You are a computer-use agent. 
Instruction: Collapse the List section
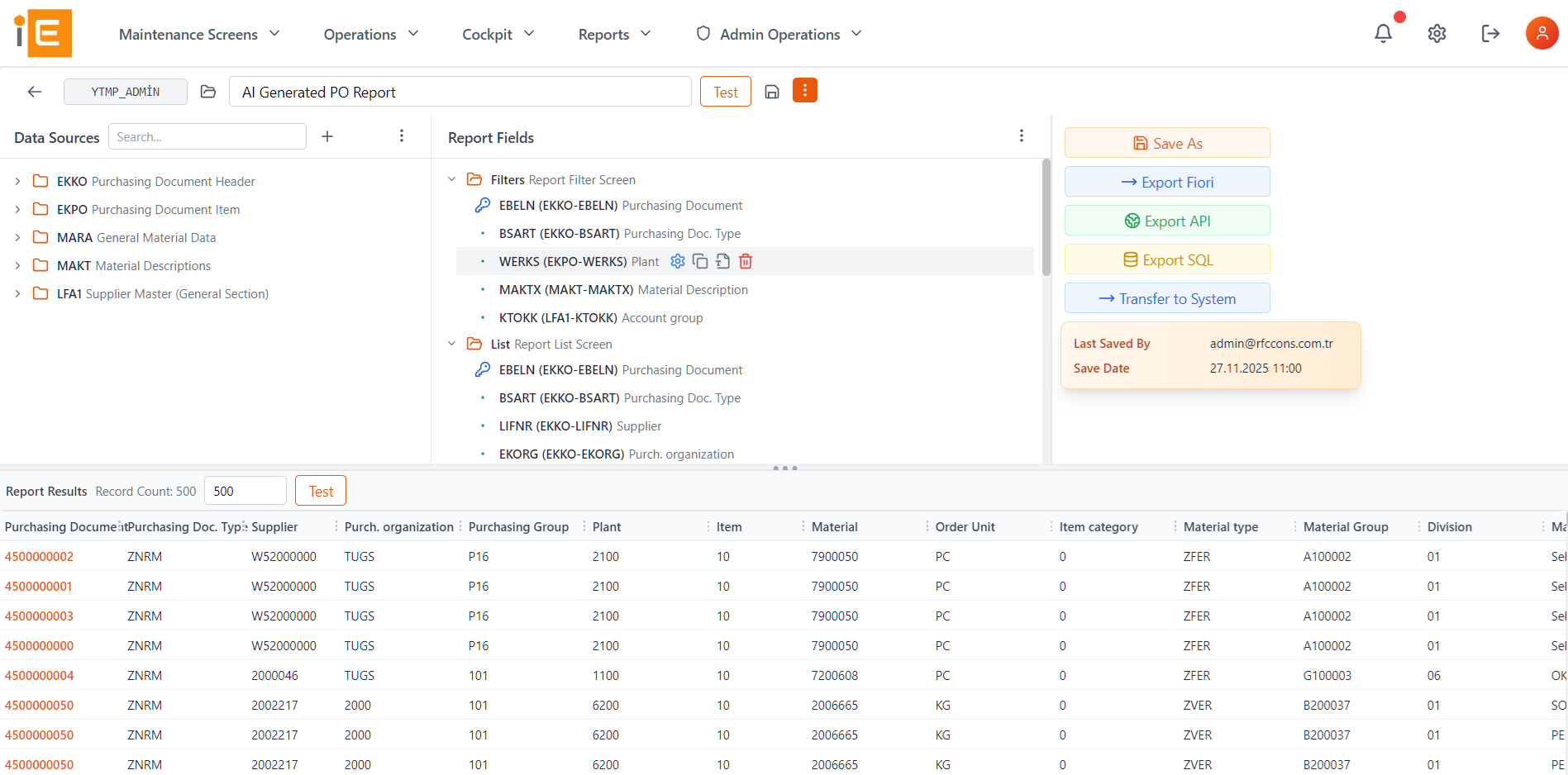click(451, 344)
